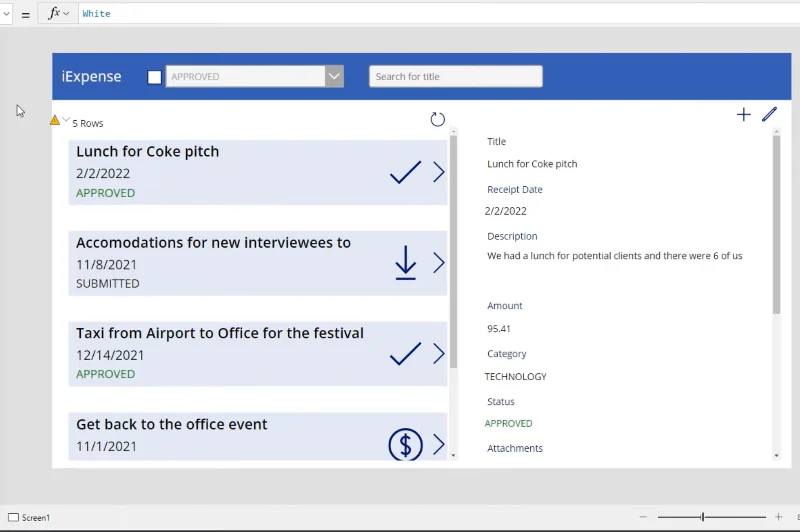Toggle the checkbox next to APPROVED dropdown
The width and height of the screenshot is (800, 532).
pos(154,77)
